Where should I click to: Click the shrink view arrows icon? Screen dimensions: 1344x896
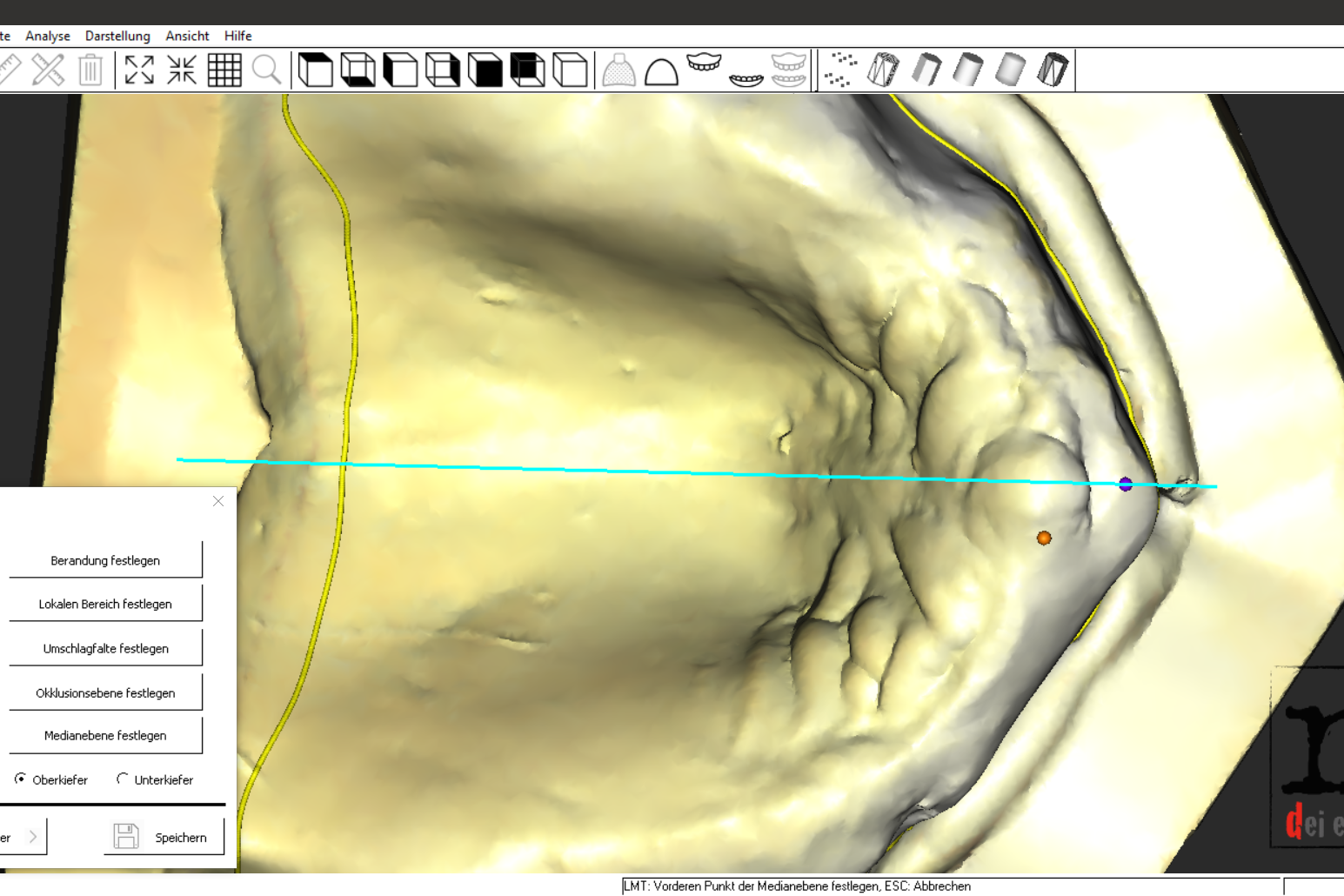pos(182,70)
